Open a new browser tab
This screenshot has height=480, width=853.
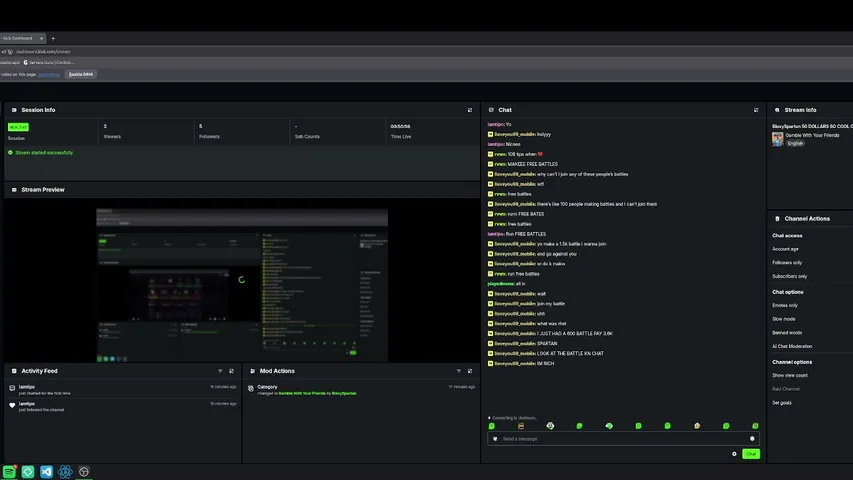(53, 39)
